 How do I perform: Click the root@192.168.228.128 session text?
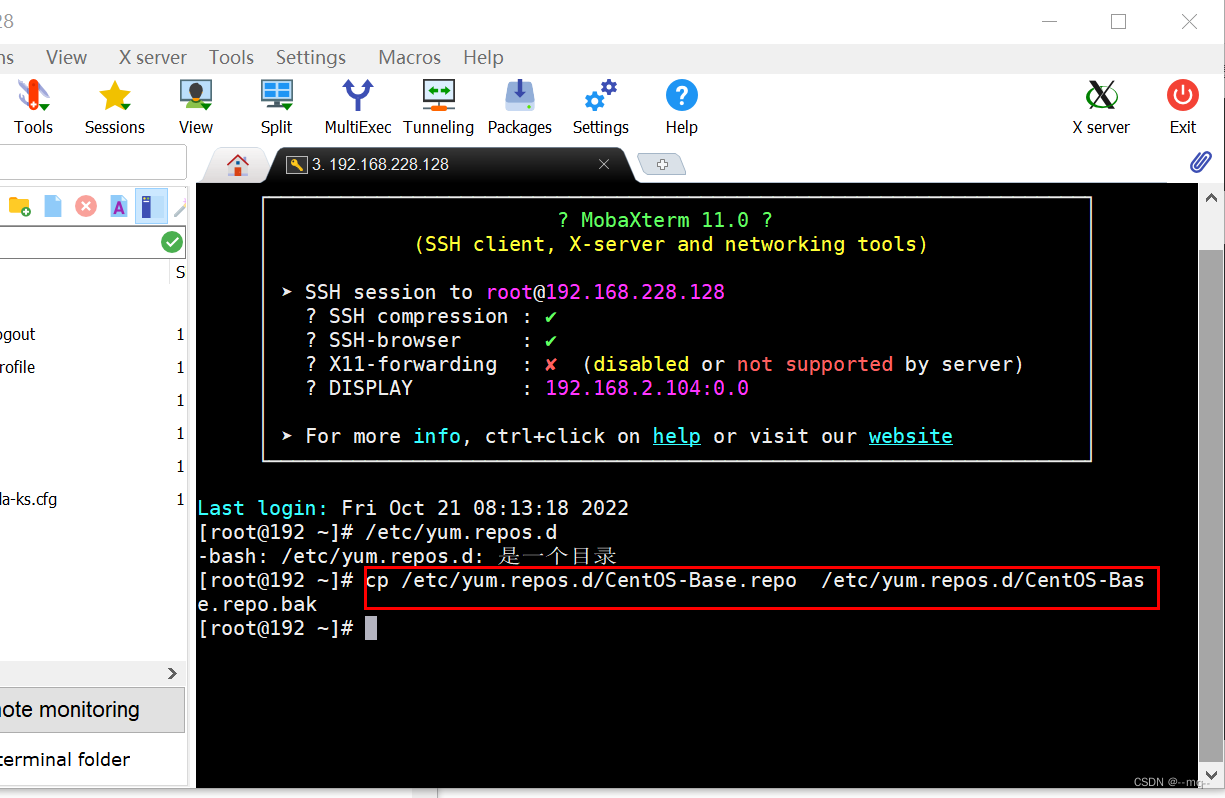tap(605, 292)
